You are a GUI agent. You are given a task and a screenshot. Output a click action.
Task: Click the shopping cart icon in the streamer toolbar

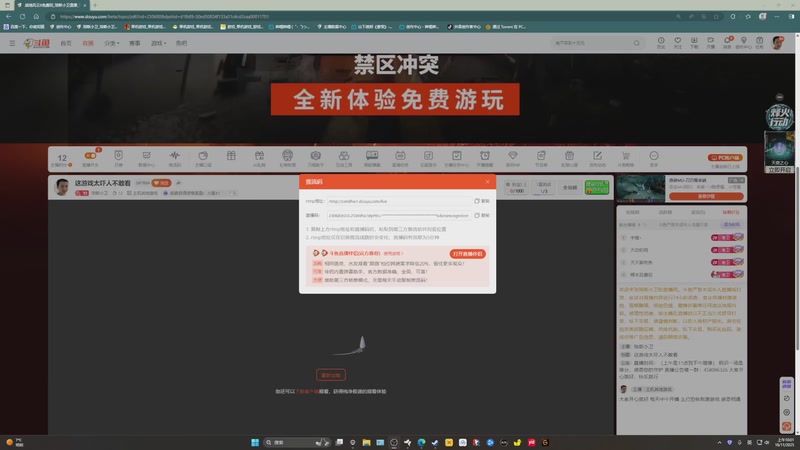click(x=626, y=156)
